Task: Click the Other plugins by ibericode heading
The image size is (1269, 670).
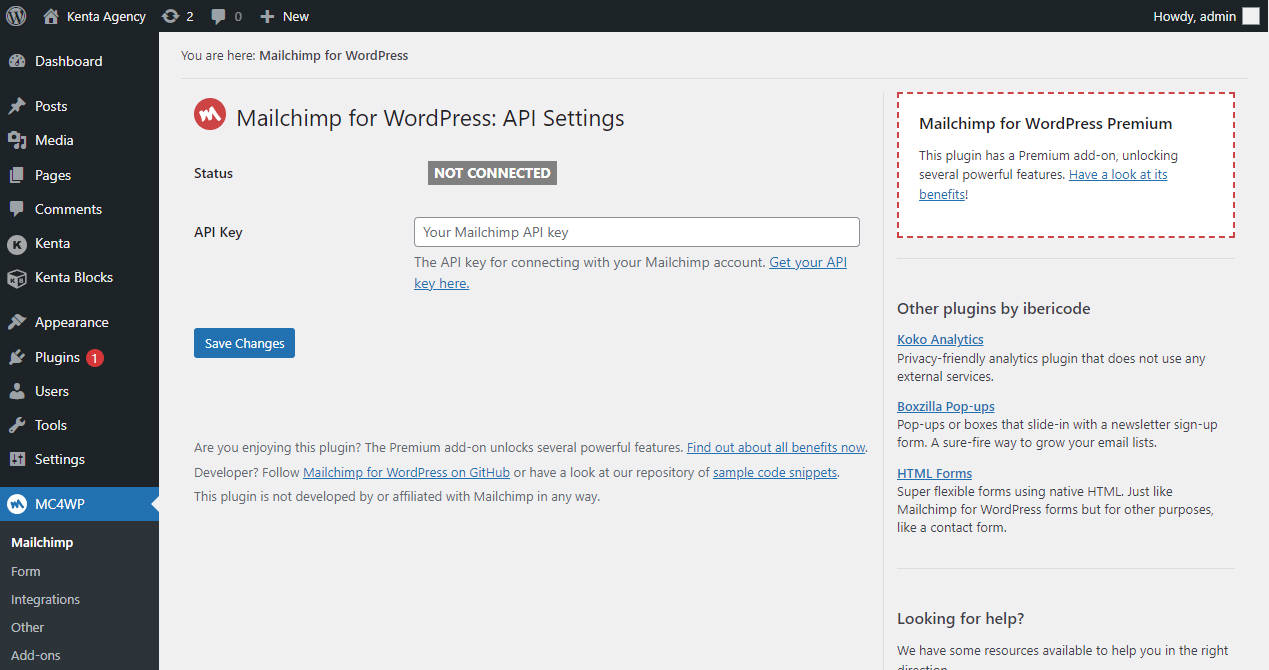Action: [994, 309]
